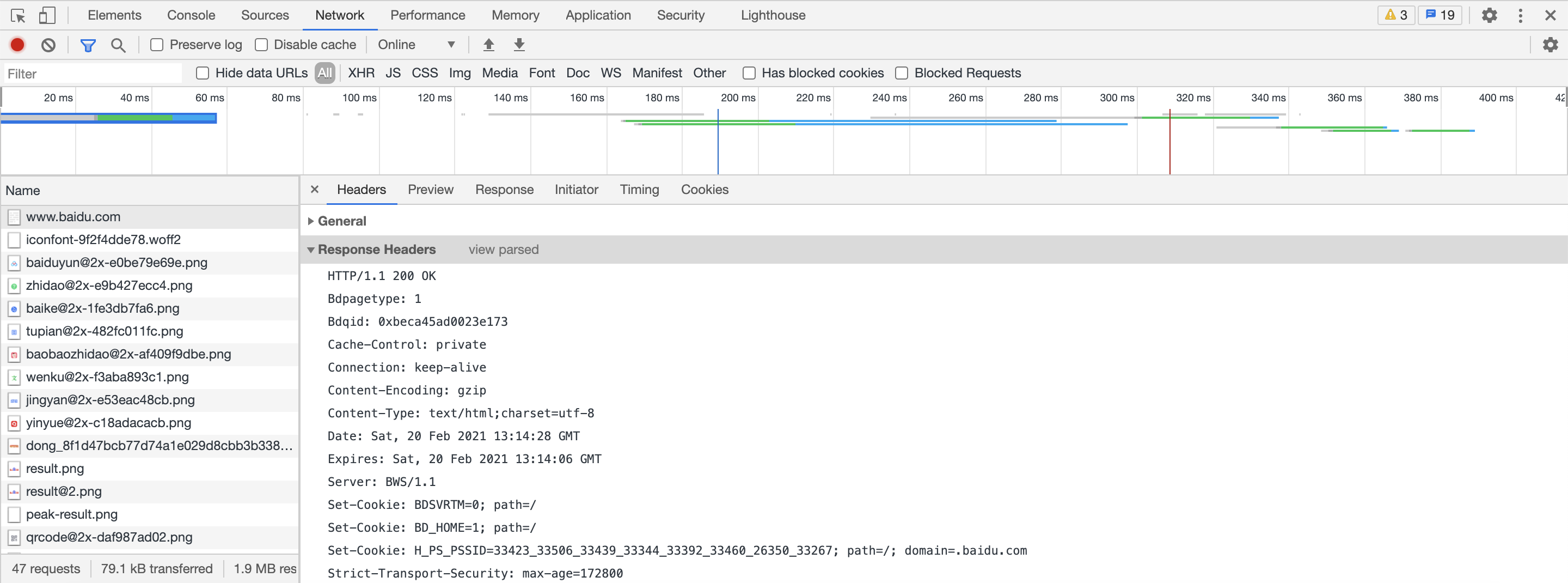The image size is (1568, 583).
Task: Clear the network log
Action: [48, 45]
